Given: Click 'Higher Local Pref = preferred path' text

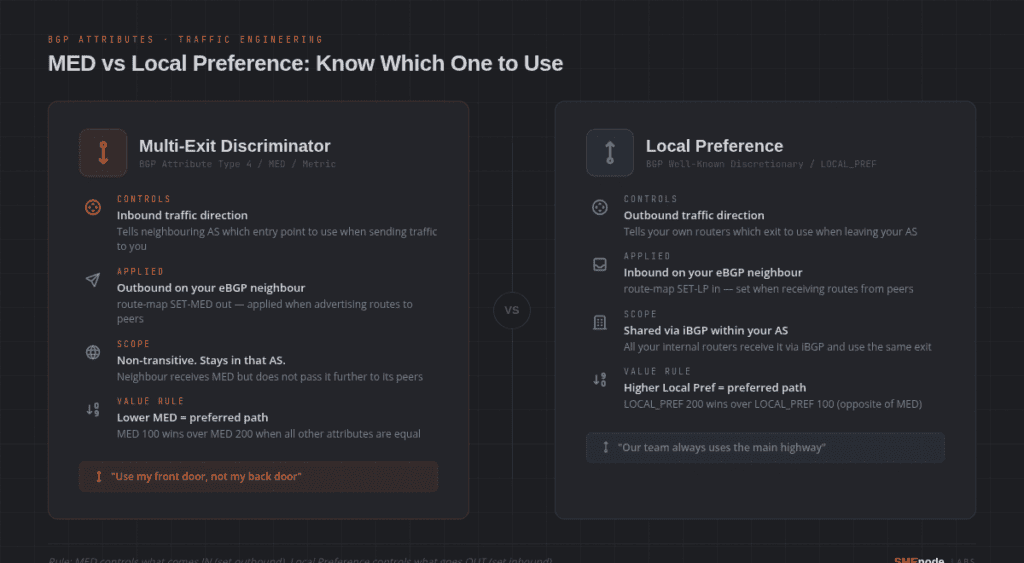Looking at the screenshot, I should (714, 387).
